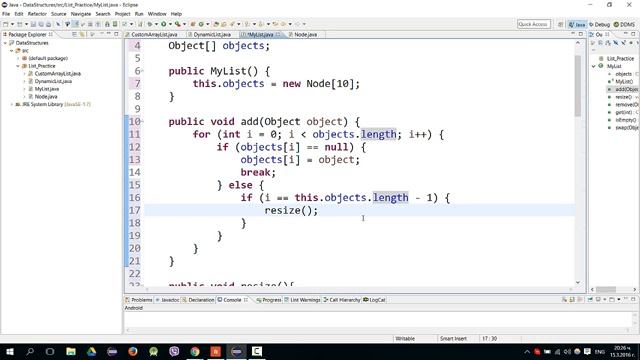The height and width of the screenshot is (360, 640).
Task: Open Viber from the taskbar
Action: (x=174, y=351)
